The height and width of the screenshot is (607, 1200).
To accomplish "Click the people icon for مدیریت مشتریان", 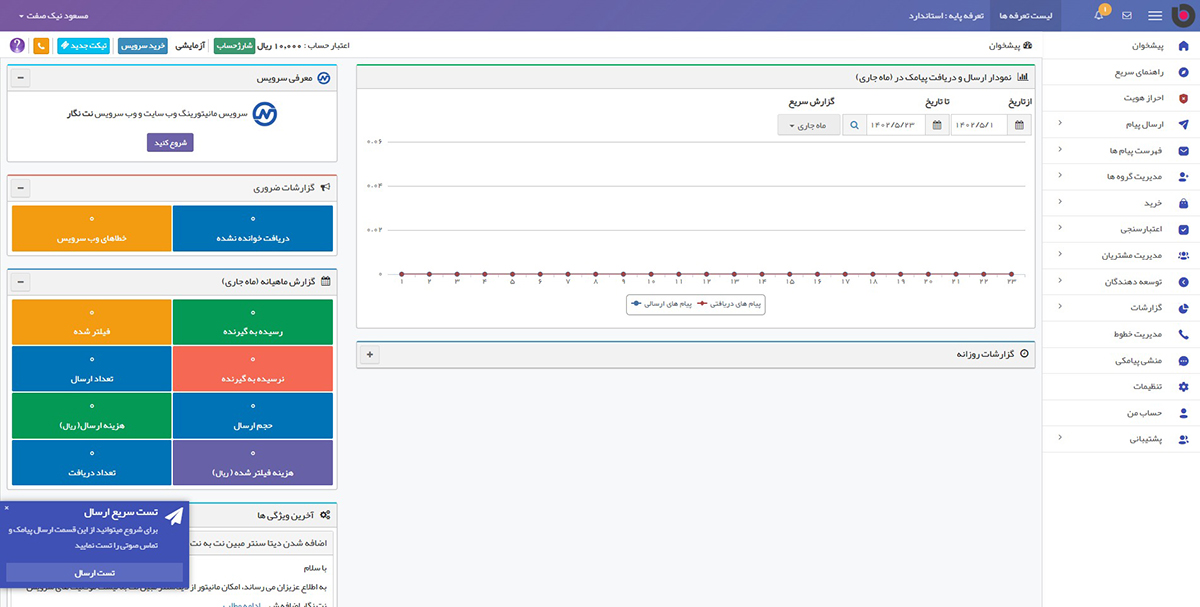I will coord(1184,255).
